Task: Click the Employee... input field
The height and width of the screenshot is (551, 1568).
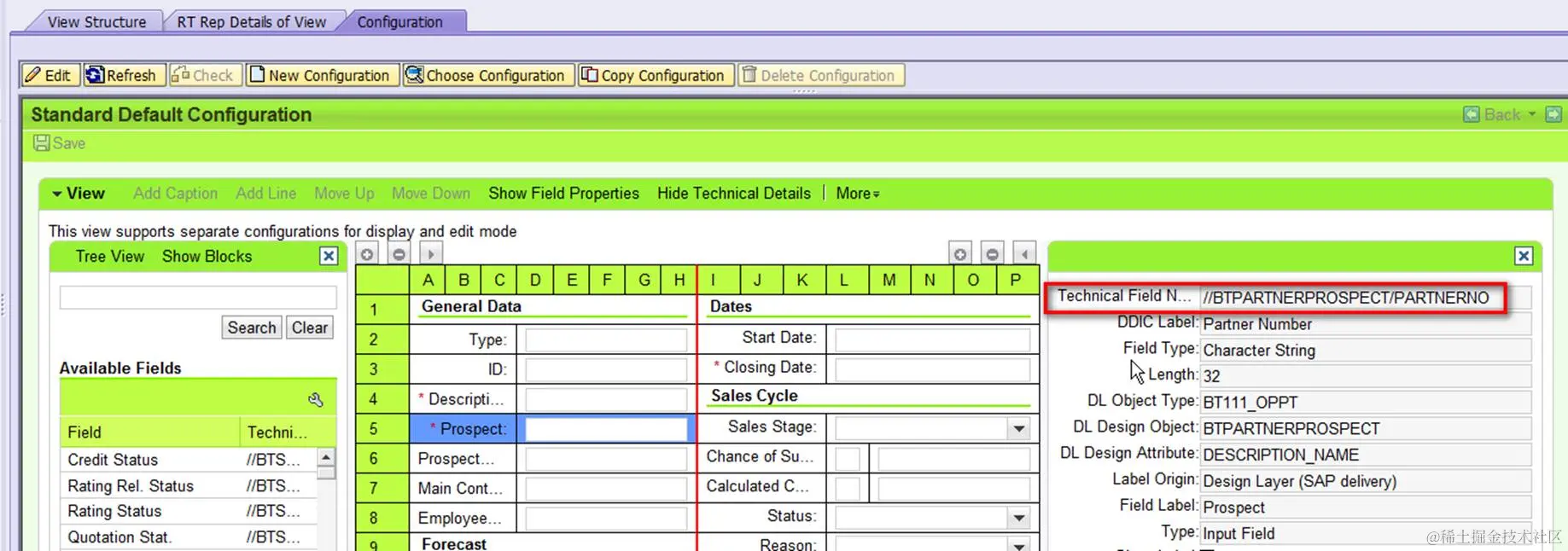Action: (x=606, y=518)
